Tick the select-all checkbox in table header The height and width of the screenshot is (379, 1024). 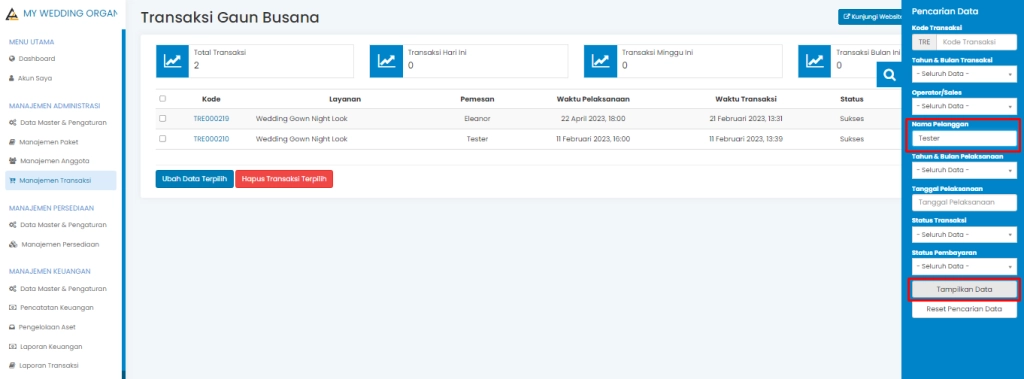click(163, 99)
